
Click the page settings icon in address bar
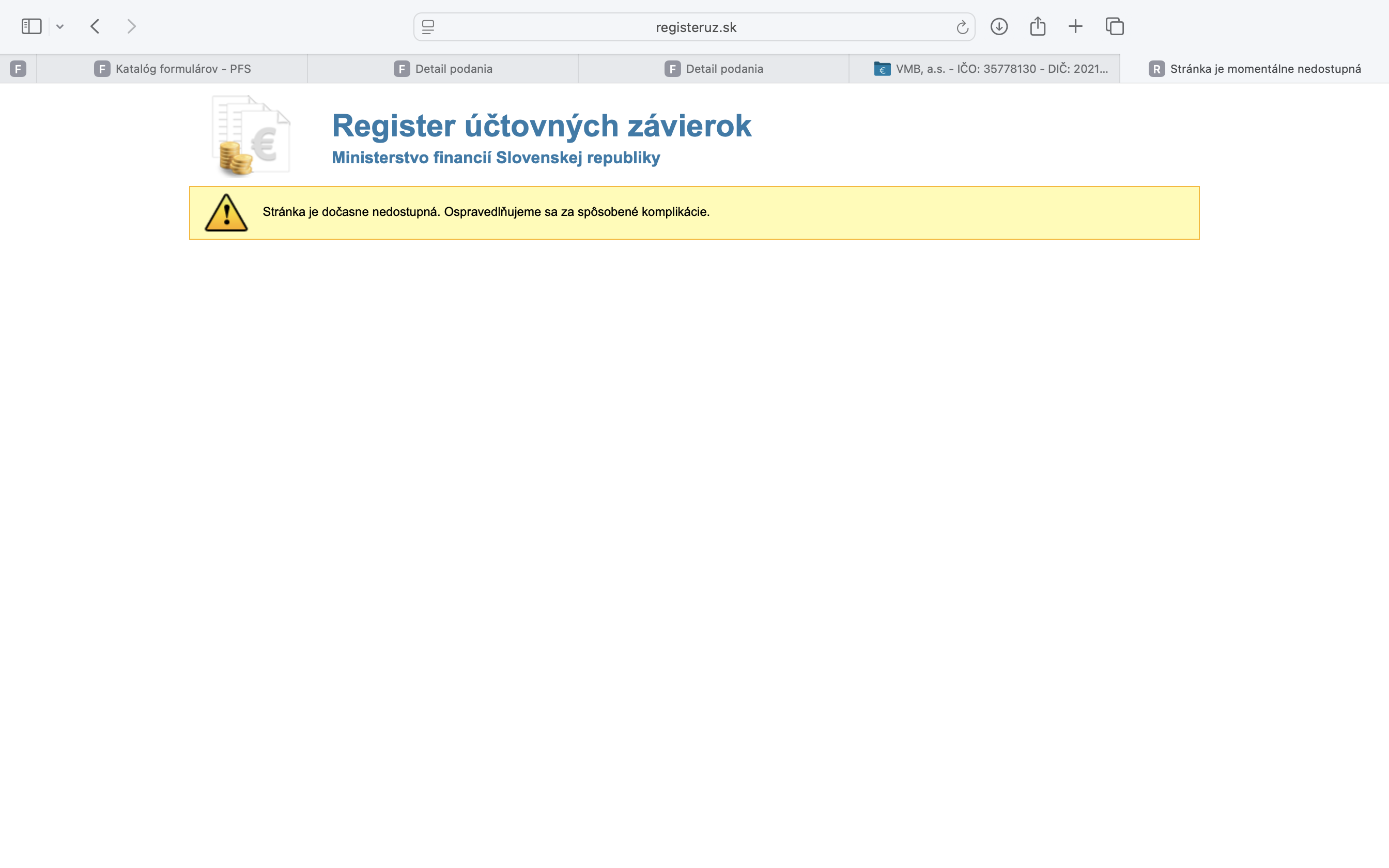[x=428, y=27]
